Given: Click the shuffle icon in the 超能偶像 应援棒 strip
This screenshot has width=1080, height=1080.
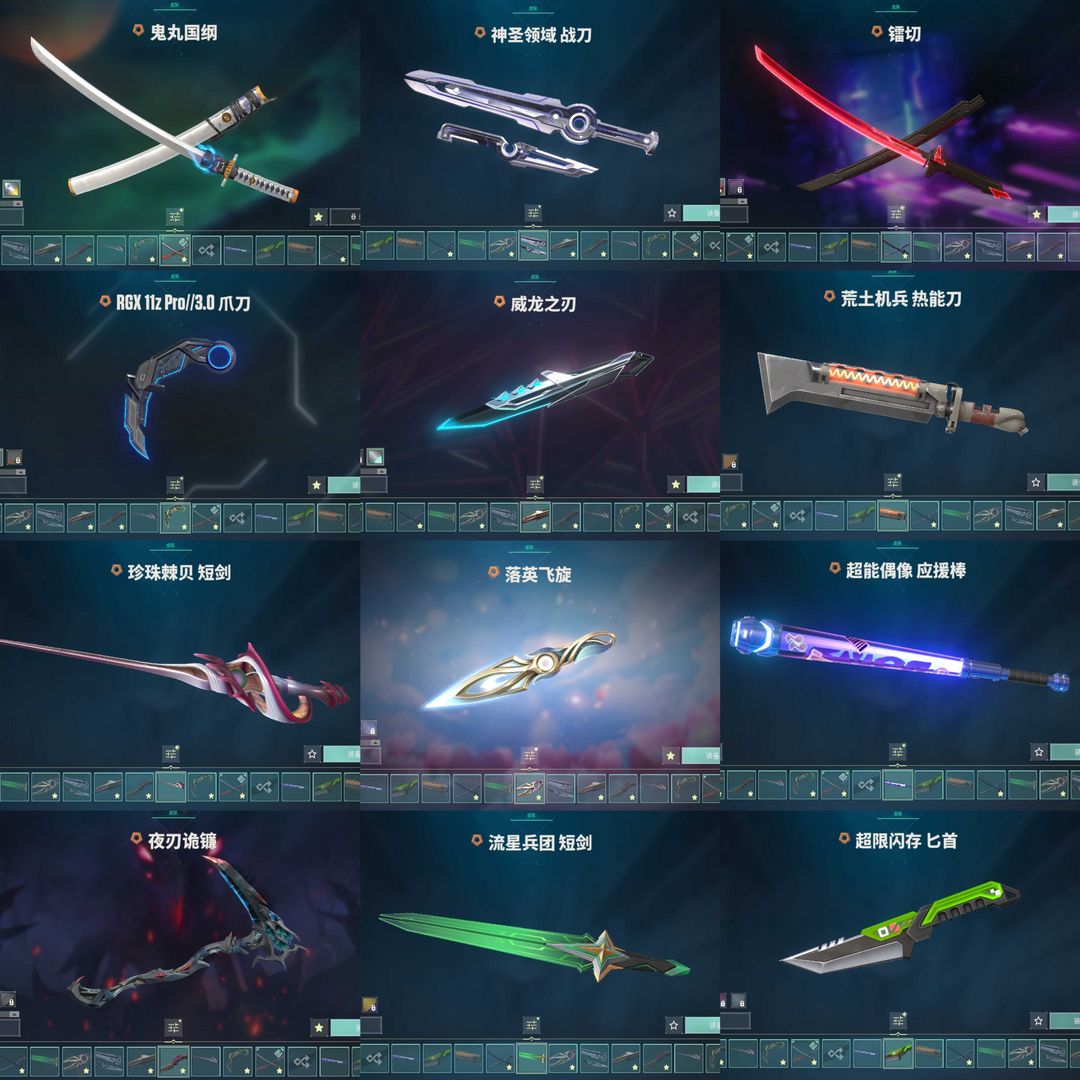Looking at the screenshot, I should (866, 784).
